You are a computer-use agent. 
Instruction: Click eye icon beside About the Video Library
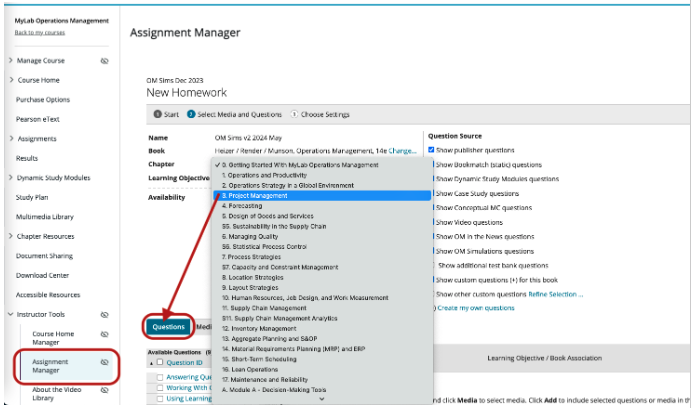tap(105, 390)
